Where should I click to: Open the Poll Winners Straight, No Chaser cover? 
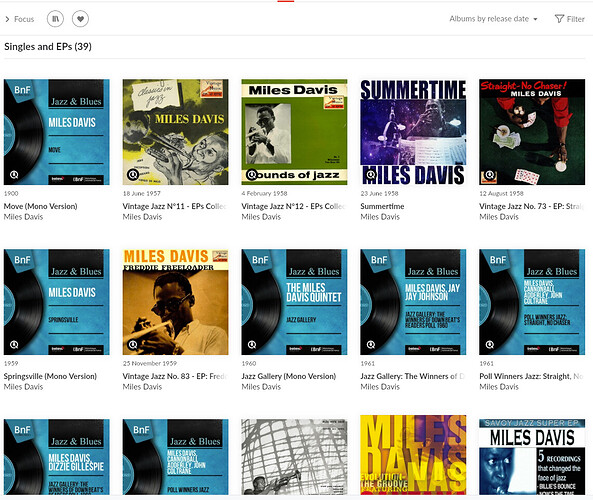click(x=532, y=302)
